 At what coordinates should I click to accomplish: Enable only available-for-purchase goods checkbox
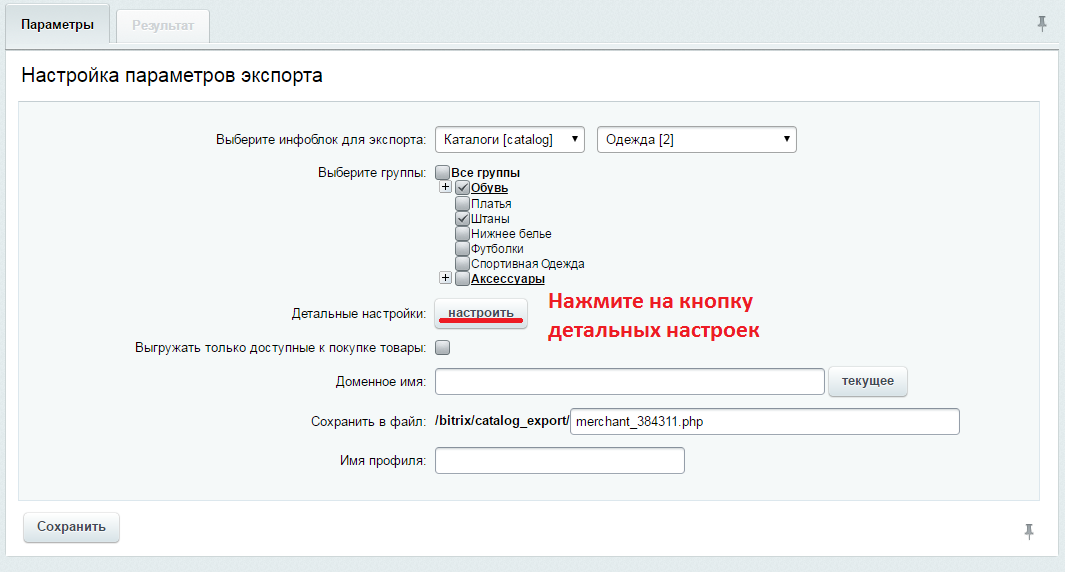443,348
